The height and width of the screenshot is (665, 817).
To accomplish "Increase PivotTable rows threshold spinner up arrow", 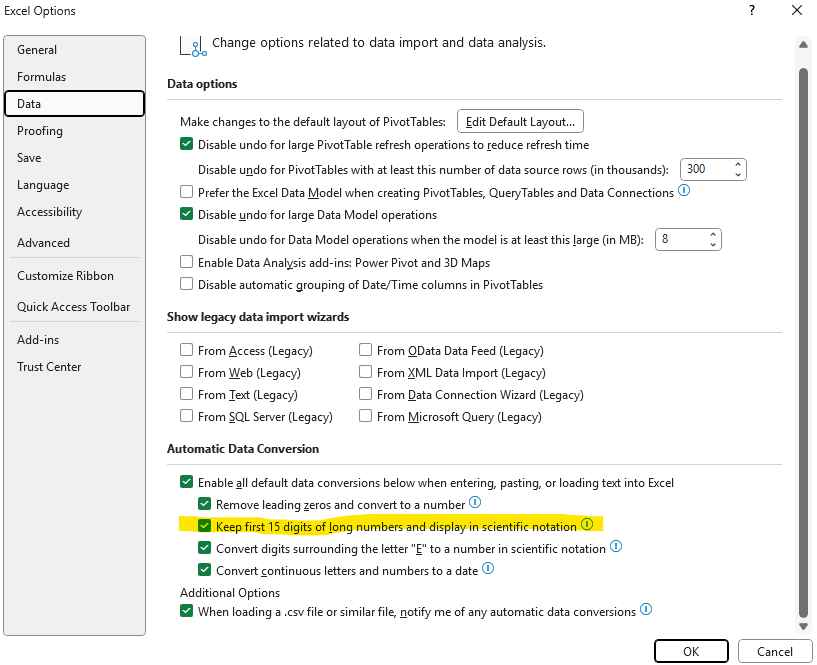I will (x=738, y=165).
